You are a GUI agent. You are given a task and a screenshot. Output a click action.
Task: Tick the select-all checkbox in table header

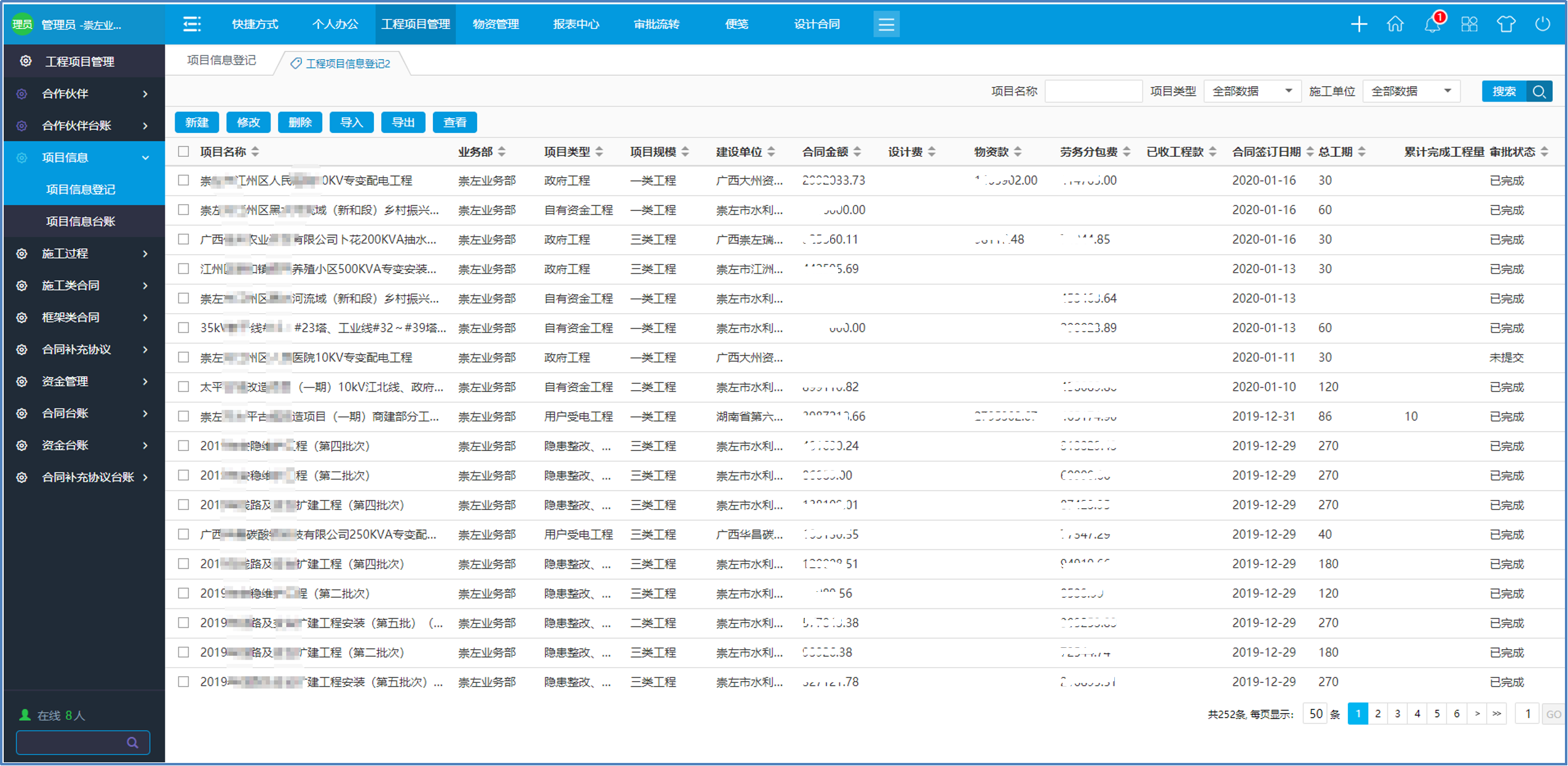point(183,152)
